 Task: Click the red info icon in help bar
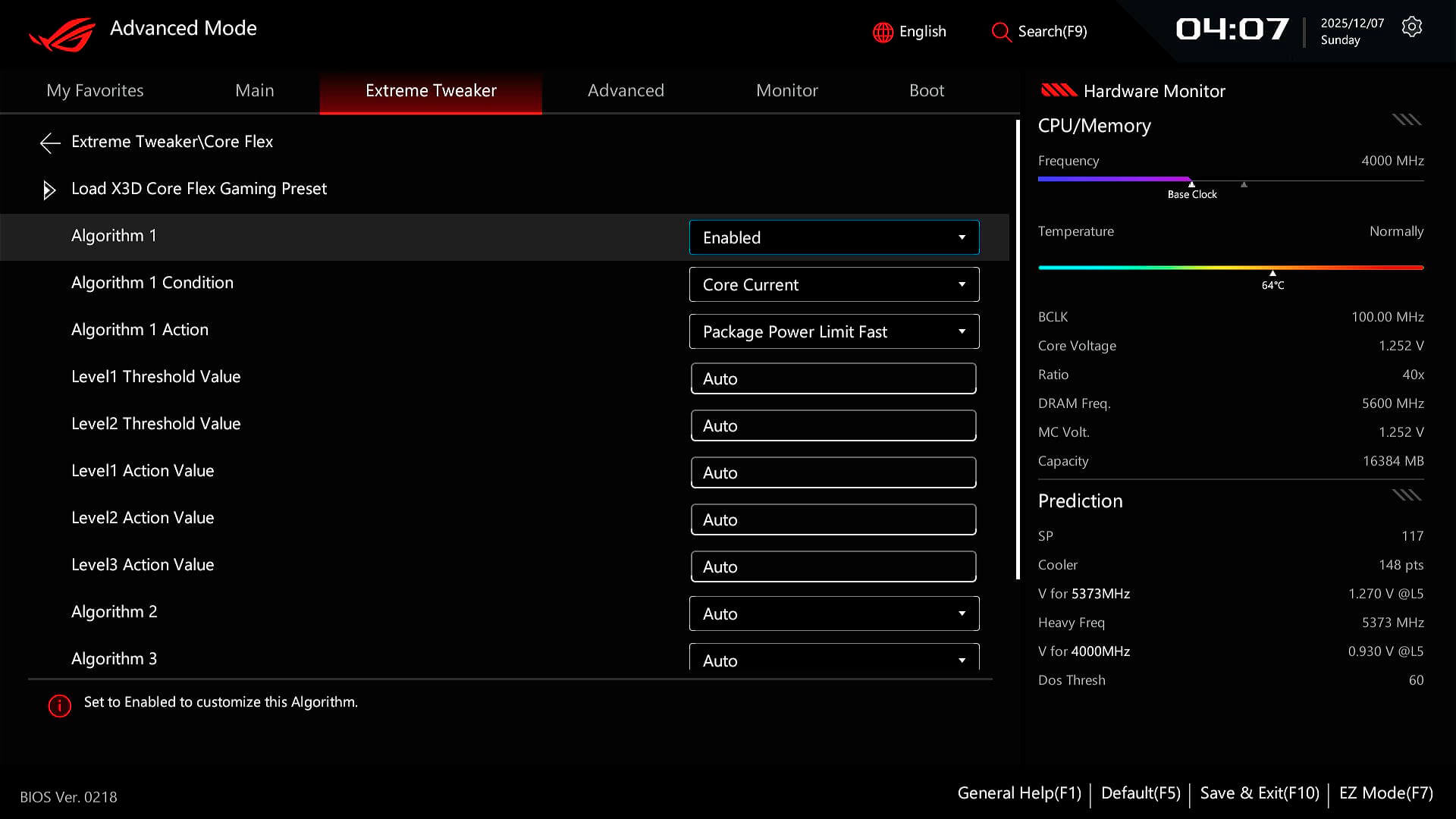(x=59, y=705)
